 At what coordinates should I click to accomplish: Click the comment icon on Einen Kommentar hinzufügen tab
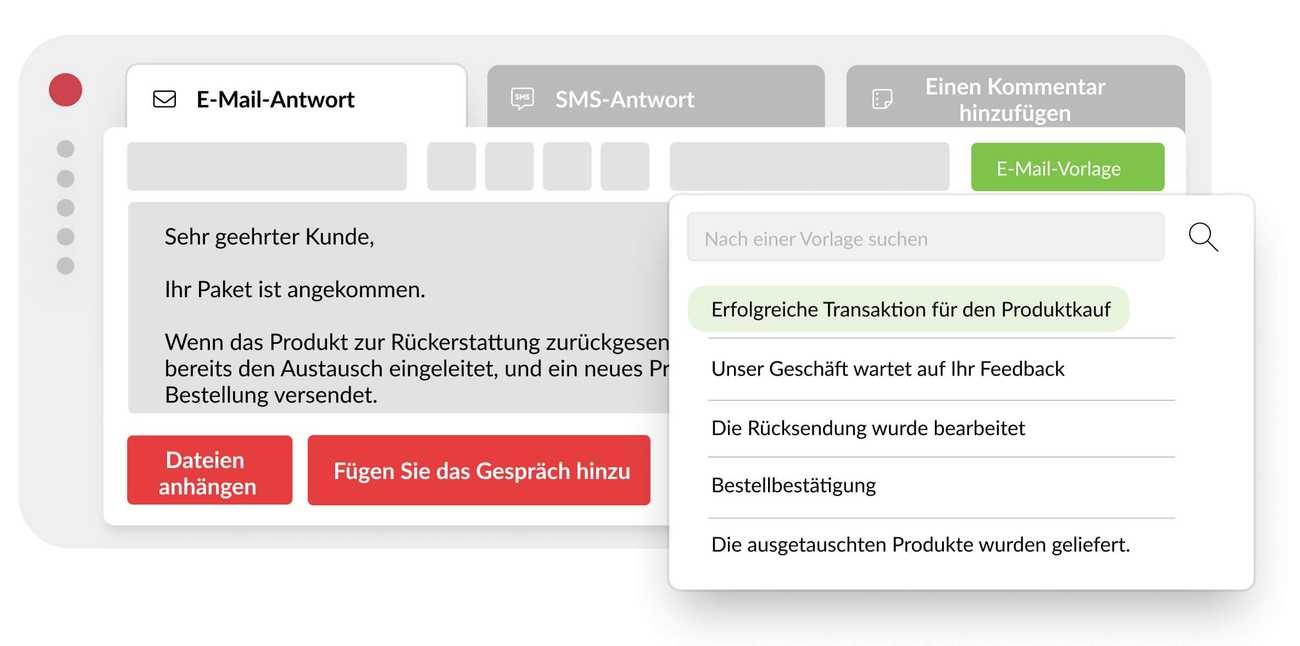point(881,98)
